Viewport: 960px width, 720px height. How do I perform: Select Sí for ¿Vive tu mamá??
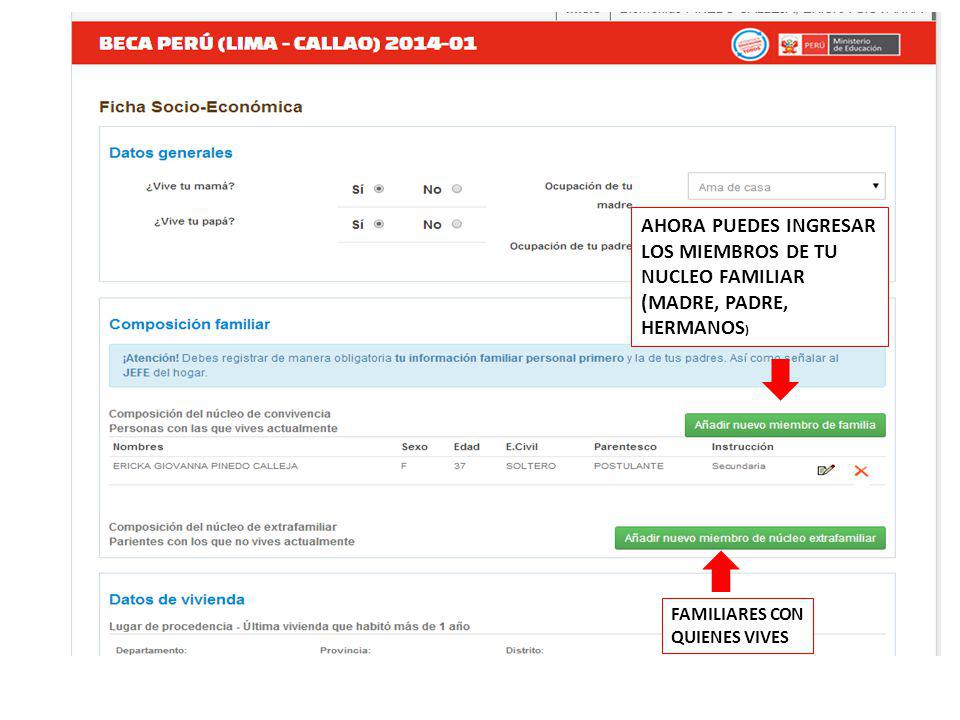click(x=379, y=189)
